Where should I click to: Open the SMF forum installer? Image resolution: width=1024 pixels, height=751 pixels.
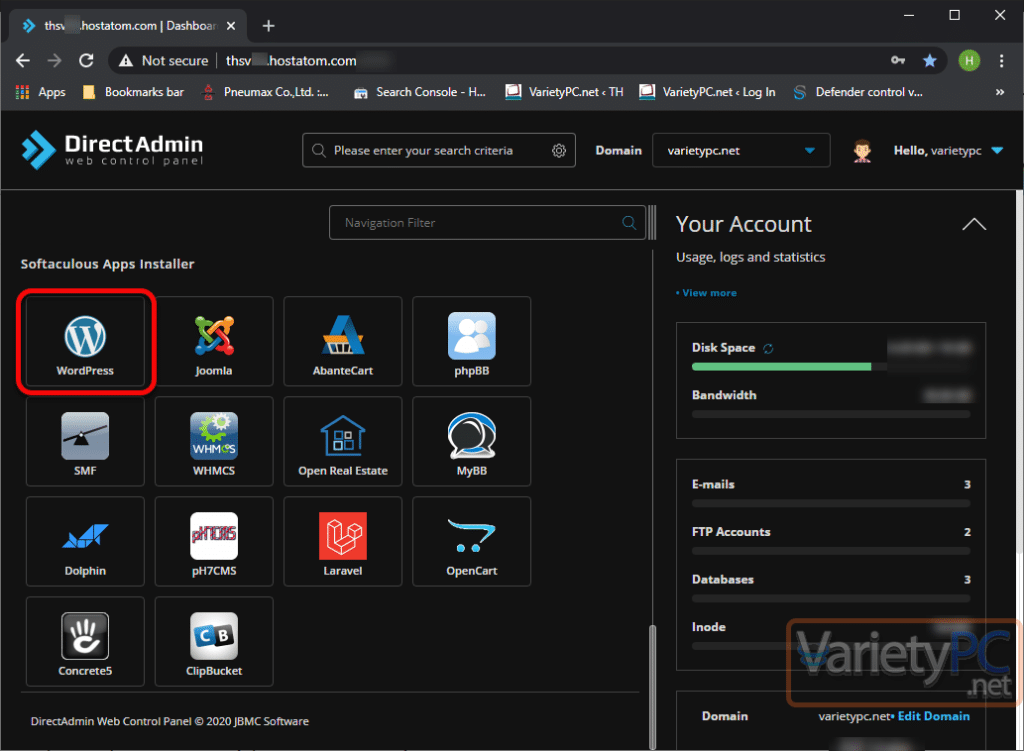coord(85,441)
